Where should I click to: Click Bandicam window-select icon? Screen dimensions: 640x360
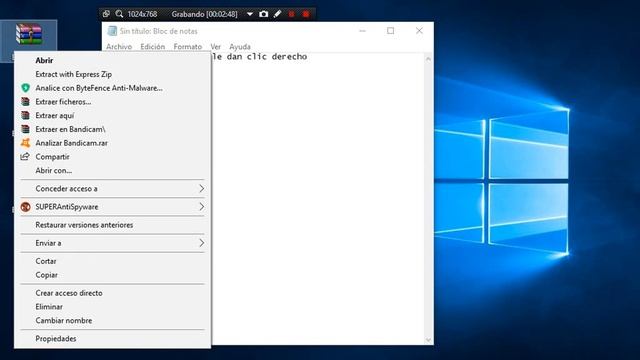click(x=106, y=14)
